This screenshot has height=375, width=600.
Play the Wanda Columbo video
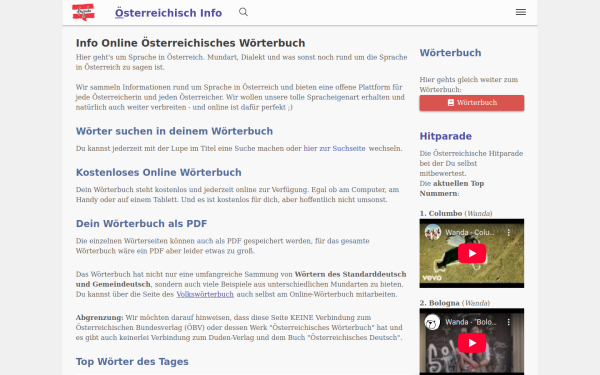(472, 253)
